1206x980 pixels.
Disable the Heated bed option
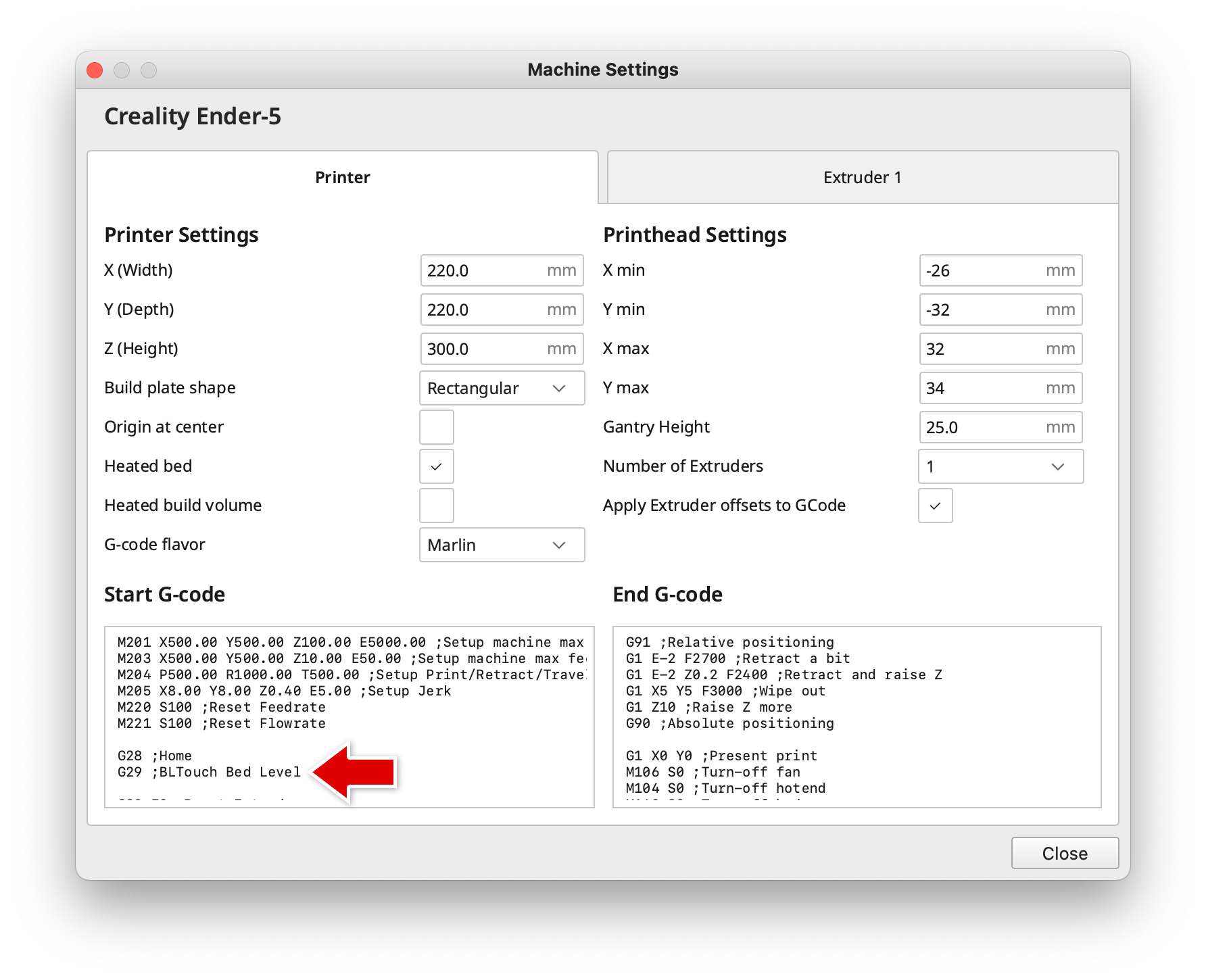[436, 466]
